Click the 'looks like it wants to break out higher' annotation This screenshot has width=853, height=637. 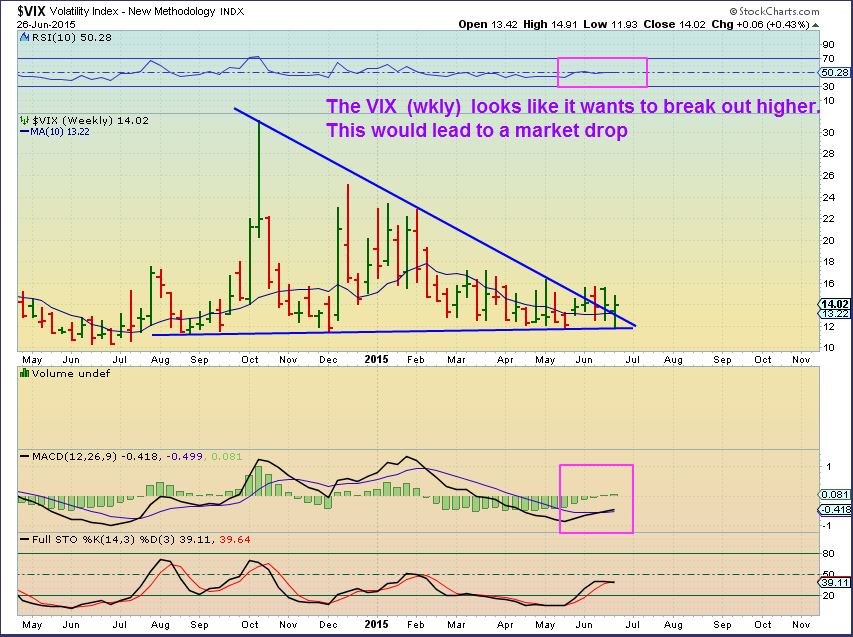tap(645, 107)
